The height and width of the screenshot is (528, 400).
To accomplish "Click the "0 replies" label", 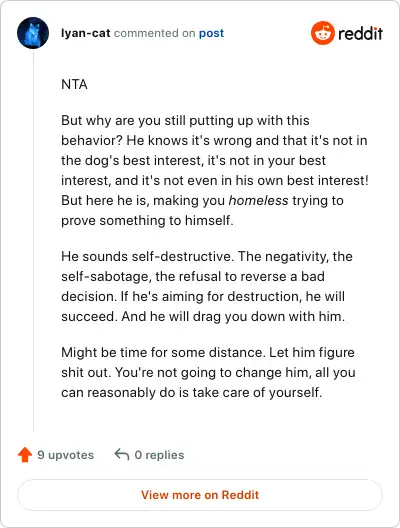I will pyautogui.click(x=159, y=455).
